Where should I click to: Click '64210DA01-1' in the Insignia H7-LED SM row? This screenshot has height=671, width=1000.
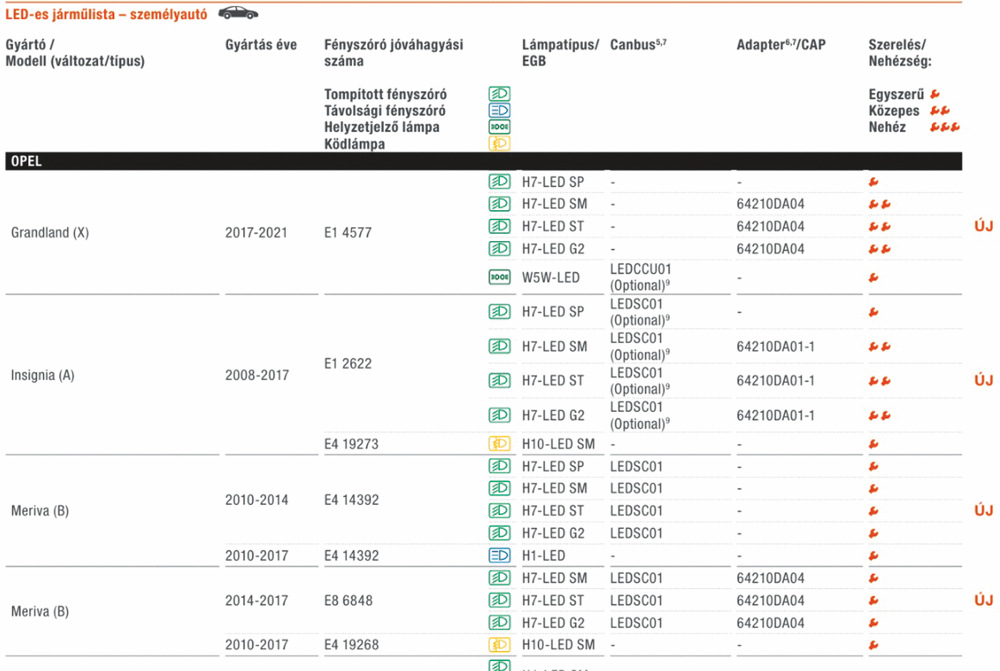(x=776, y=346)
